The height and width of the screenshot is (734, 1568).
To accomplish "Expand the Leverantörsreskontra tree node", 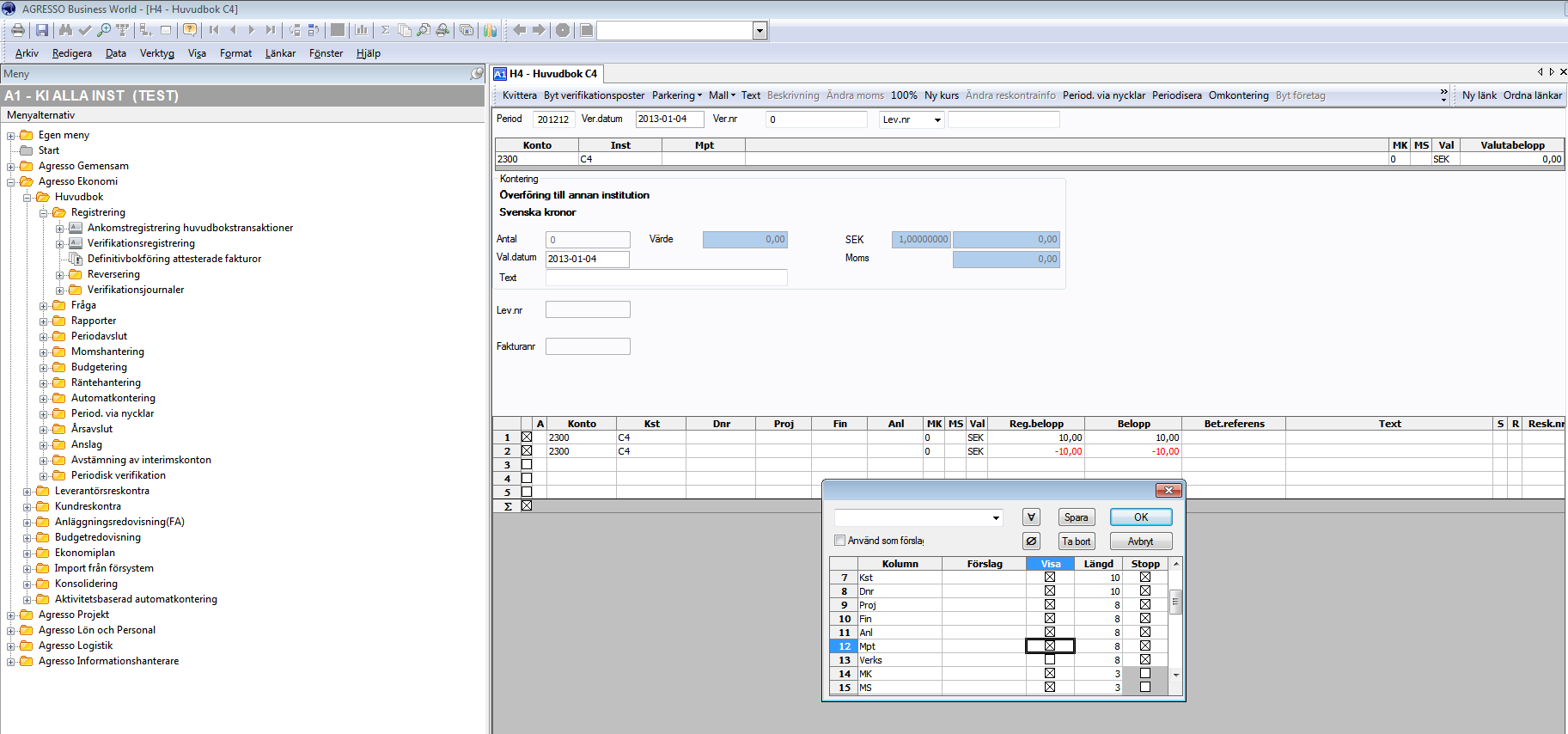I will click(x=27, y=491).
